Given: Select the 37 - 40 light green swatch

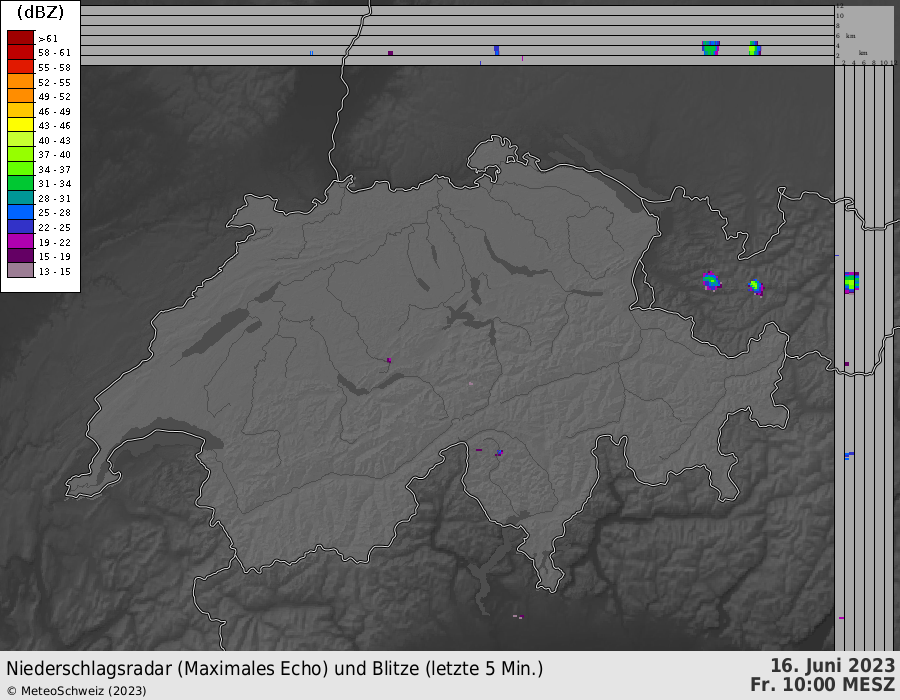Looking at the screenshot, I should (x=20, y=154).
